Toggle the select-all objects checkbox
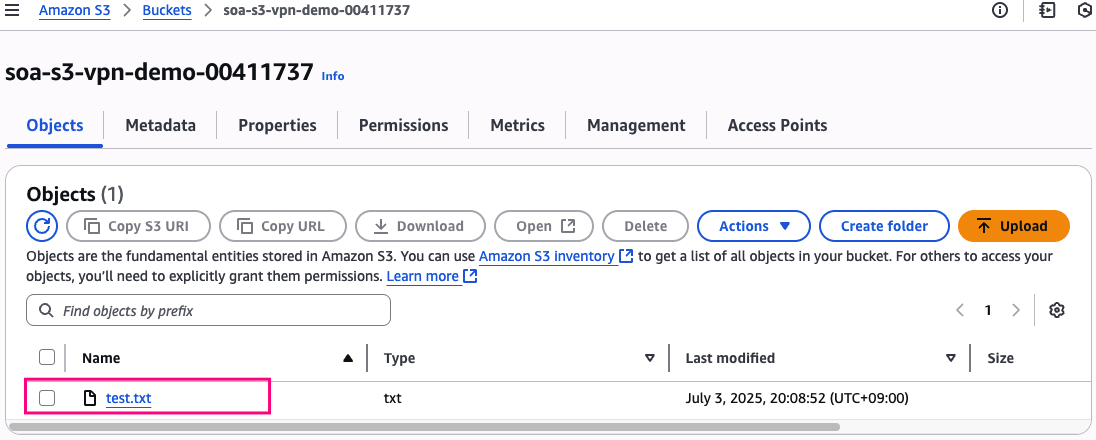The height and width of the screenshot is (440, 1096). click(47, 358)
